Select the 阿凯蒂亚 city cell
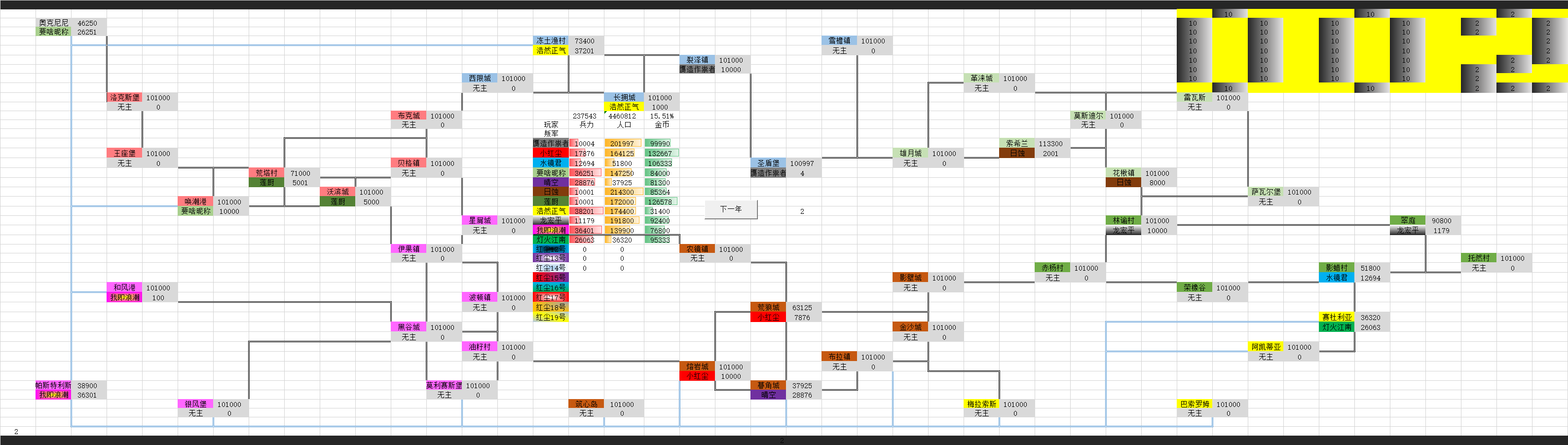The height and width of the screenshot is (445, 1568). coord(1266,347)
